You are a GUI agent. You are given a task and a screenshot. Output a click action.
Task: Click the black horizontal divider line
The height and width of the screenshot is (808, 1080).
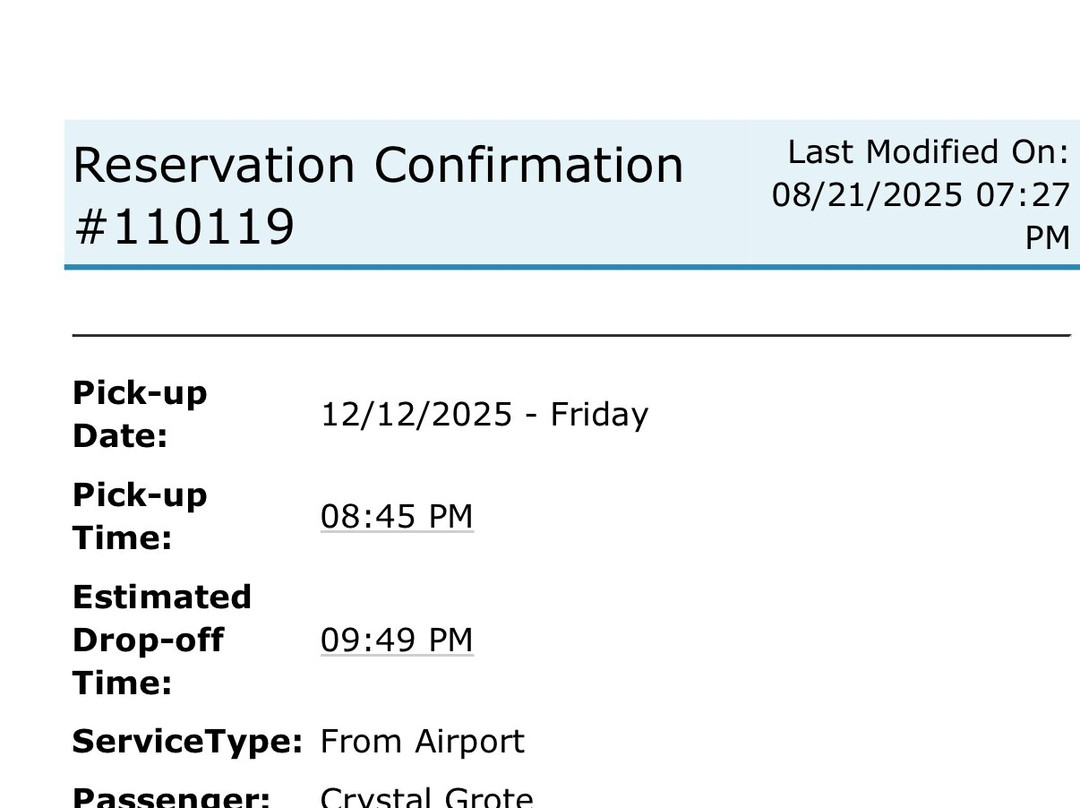[x=570, y=335]
